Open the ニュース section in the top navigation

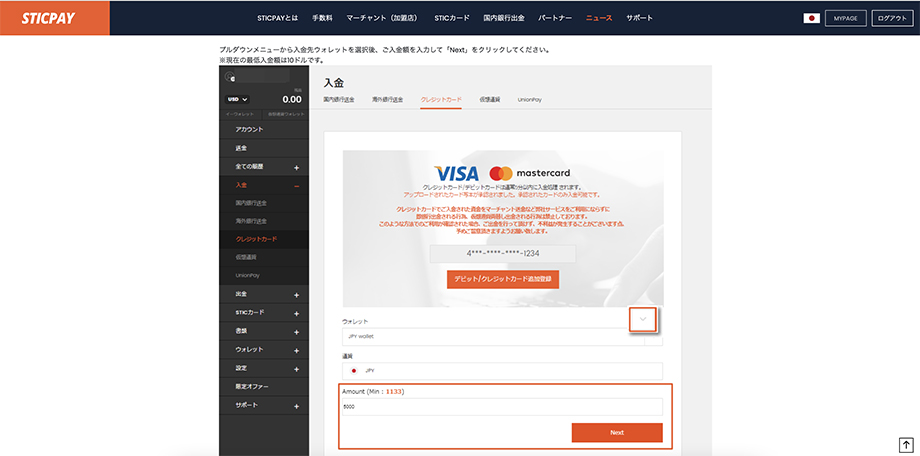click(x=598, y=18)
